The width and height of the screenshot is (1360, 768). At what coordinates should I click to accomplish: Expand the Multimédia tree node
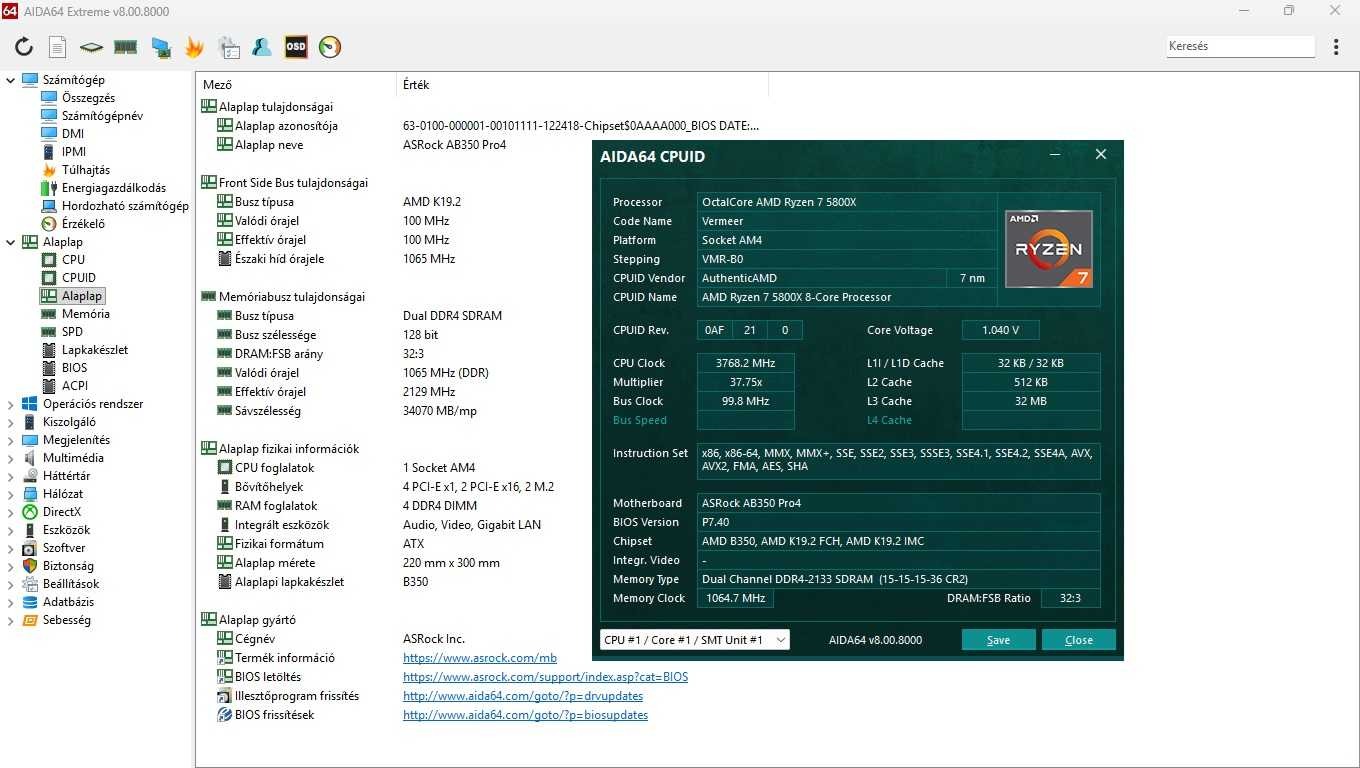(10, 458)
